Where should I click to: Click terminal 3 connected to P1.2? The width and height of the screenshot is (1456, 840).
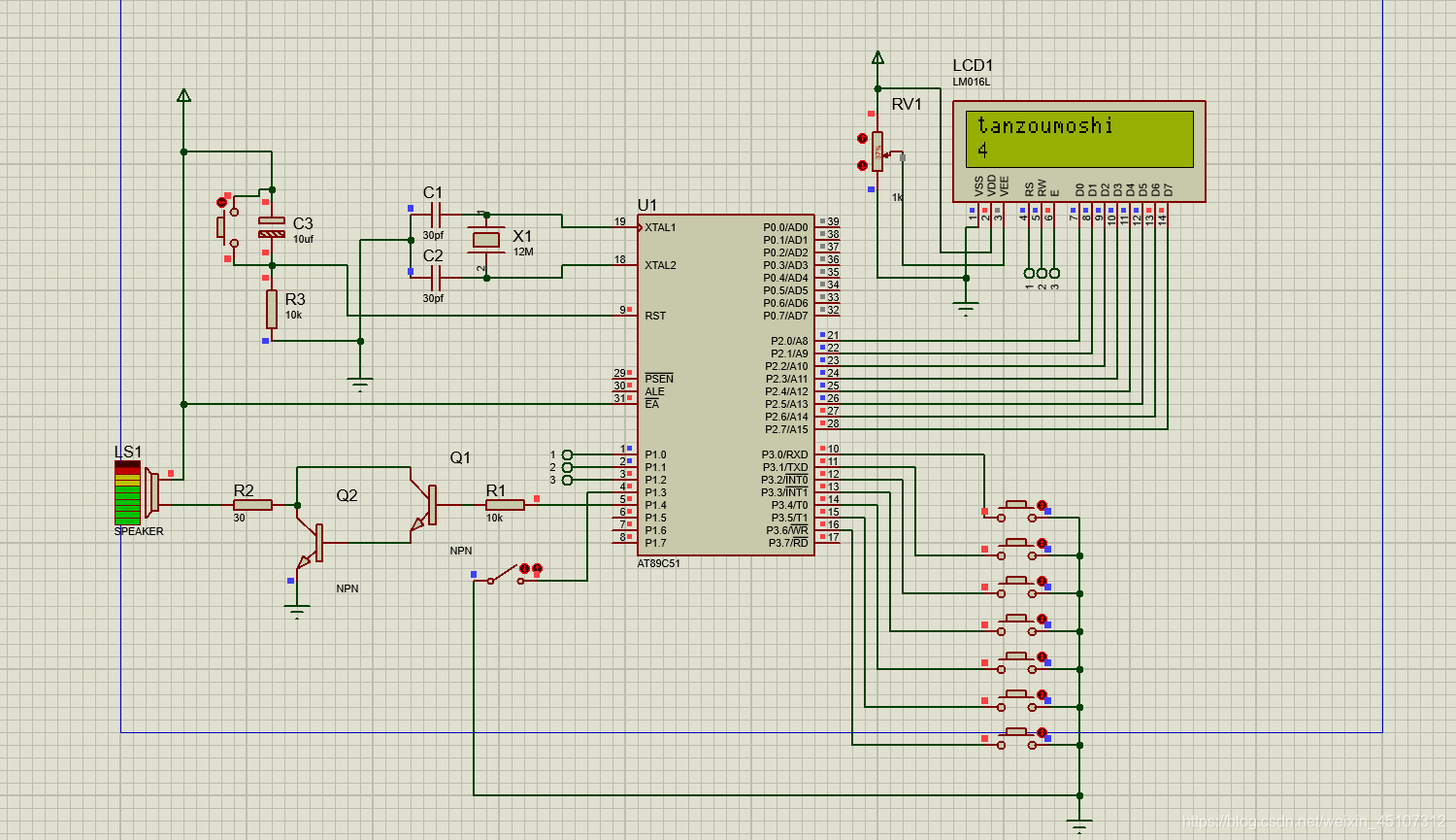point(568,480)
